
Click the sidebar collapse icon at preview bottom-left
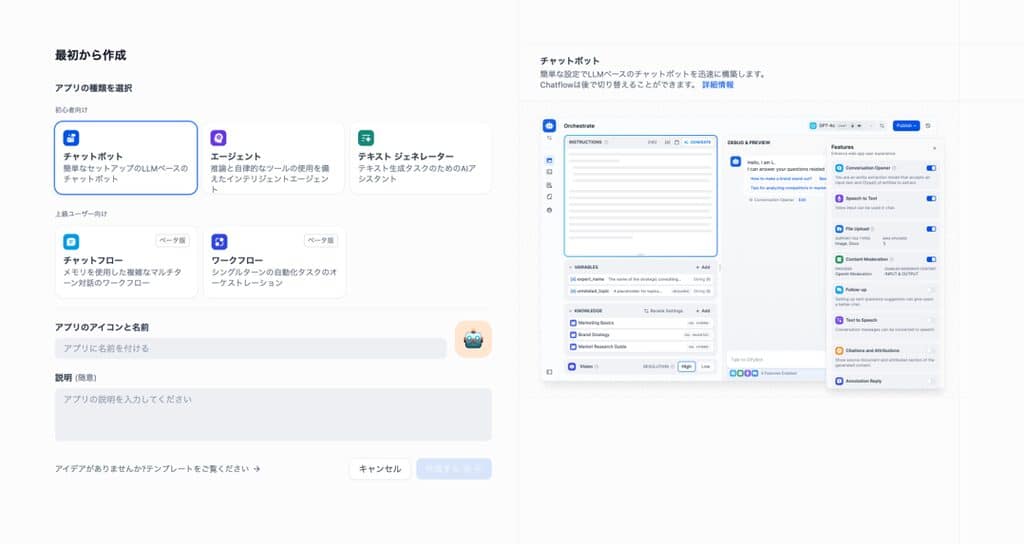[549, 372]
